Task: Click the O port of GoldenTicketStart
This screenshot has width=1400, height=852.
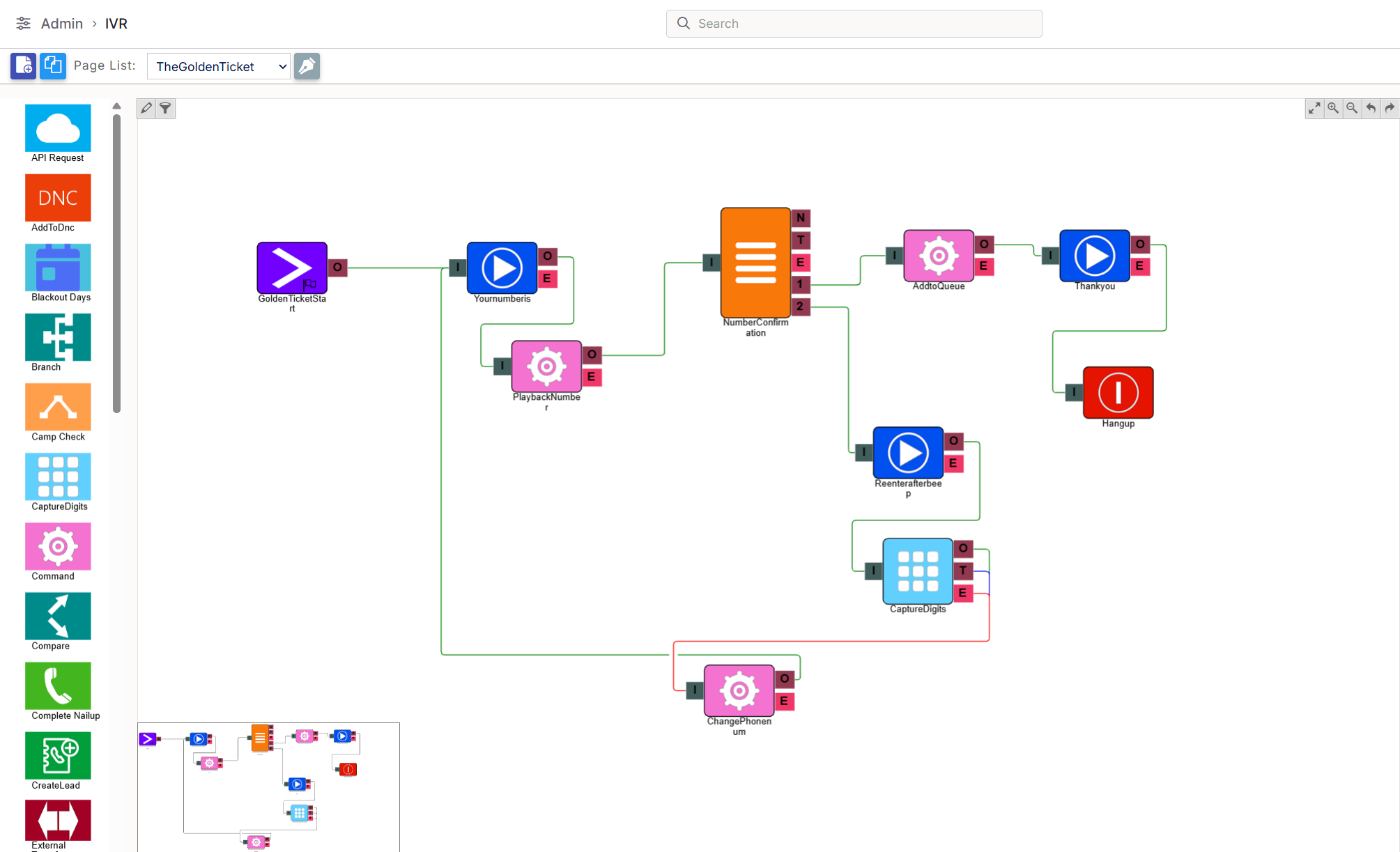Action: coord(337,267)
